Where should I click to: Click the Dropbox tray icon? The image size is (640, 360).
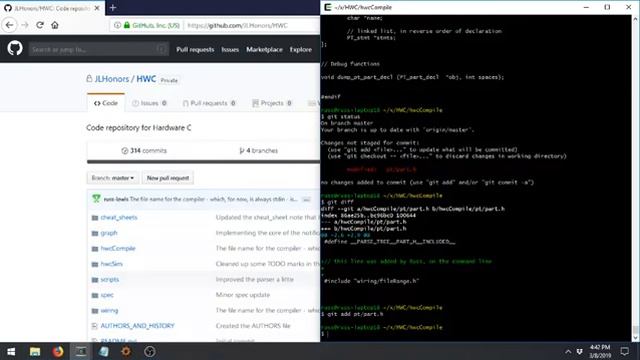pos(580,351)
